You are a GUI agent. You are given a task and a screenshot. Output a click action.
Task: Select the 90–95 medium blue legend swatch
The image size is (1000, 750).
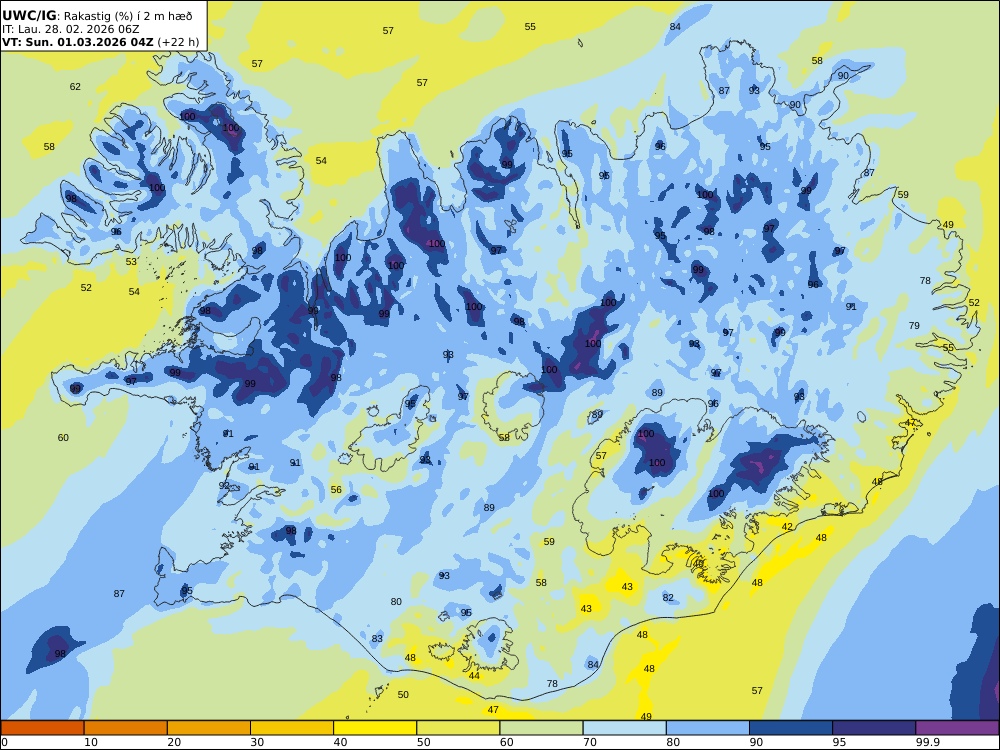791,728
